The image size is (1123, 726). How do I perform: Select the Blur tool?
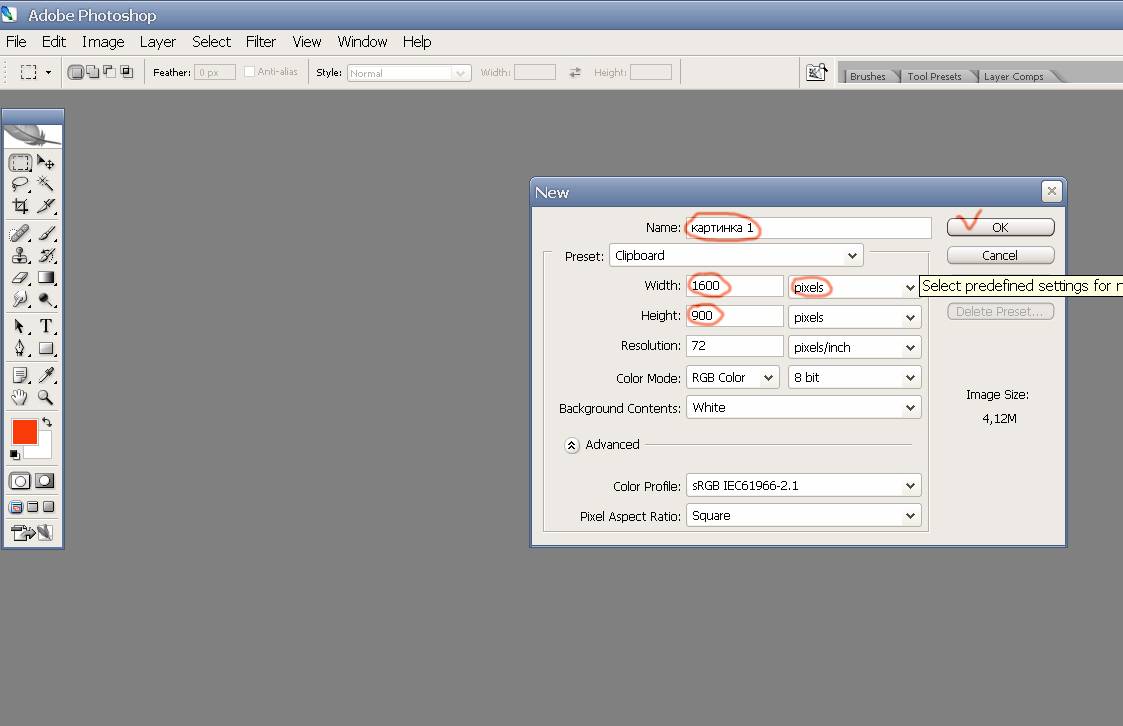point(21,299)
